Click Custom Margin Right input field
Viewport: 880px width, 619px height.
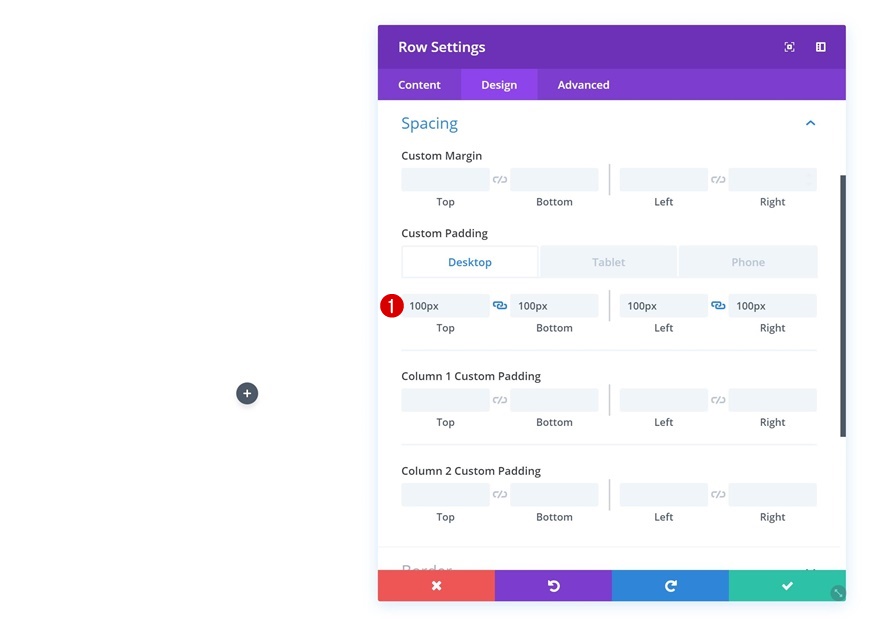click(772, 180)
